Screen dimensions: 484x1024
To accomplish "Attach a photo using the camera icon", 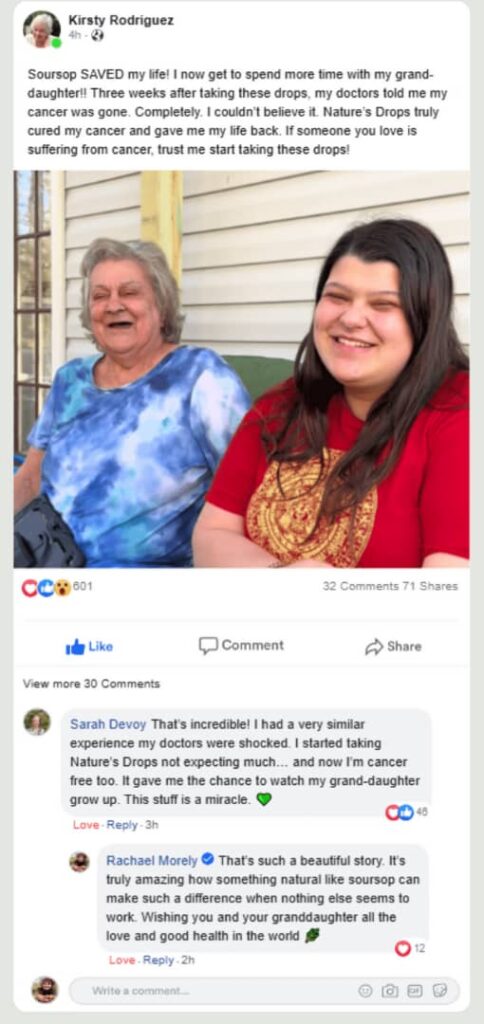I will [389, 991].
